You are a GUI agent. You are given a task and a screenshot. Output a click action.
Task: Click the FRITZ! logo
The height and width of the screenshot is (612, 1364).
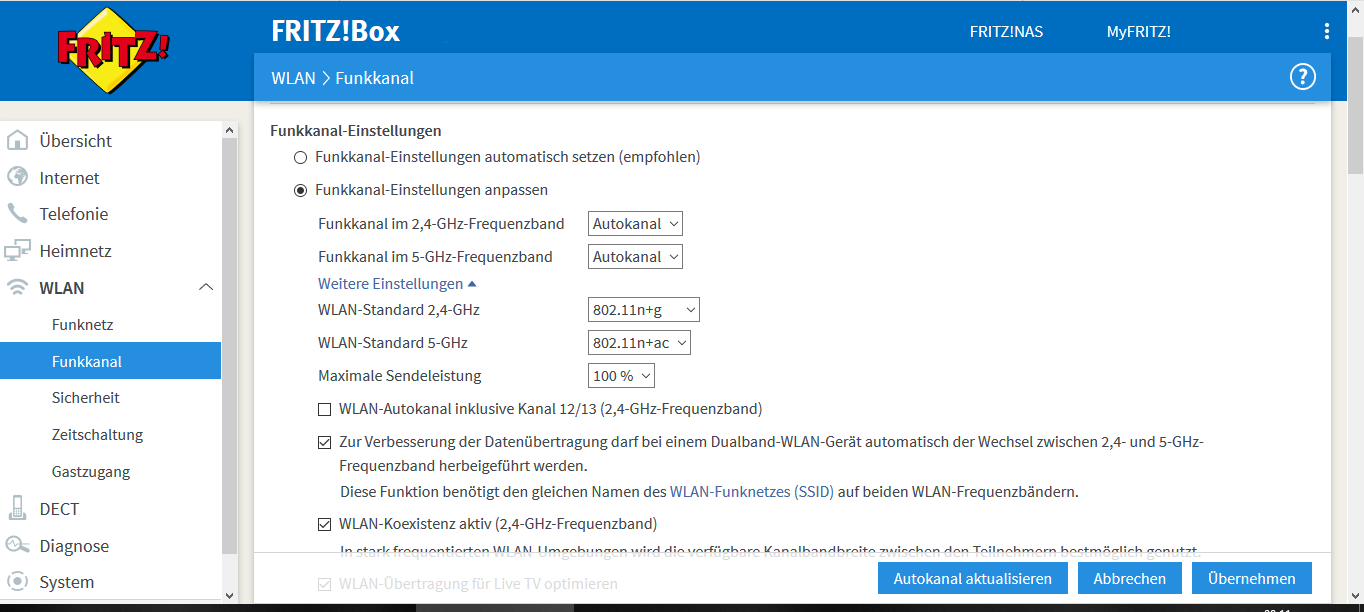pos(112,50)
